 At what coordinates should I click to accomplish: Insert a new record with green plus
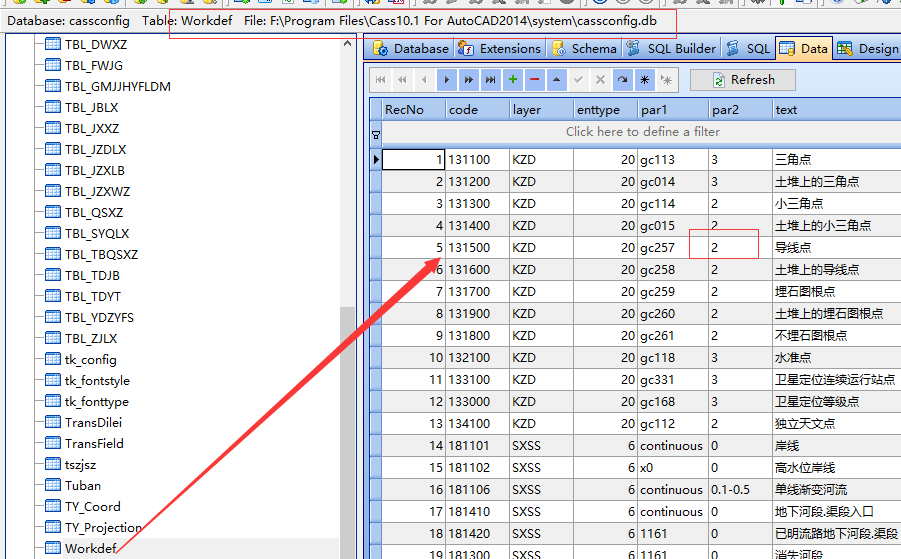513,80
